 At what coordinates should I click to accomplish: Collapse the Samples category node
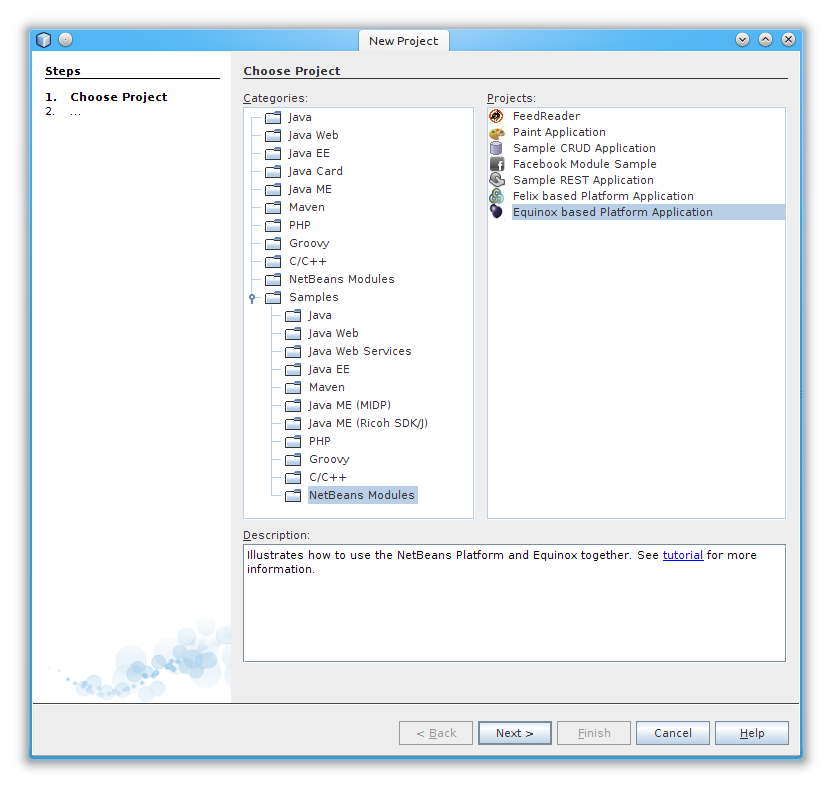point(252,298)
